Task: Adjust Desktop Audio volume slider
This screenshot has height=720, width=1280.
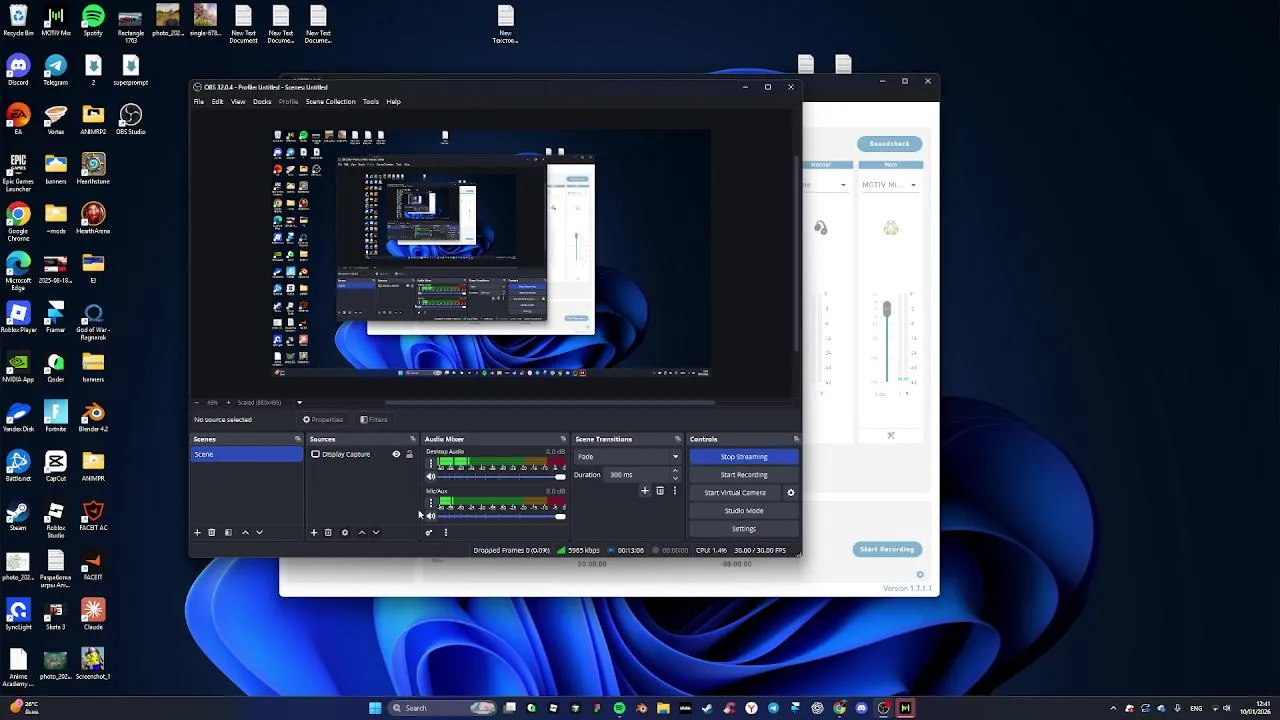Action: tap(500, 476)
